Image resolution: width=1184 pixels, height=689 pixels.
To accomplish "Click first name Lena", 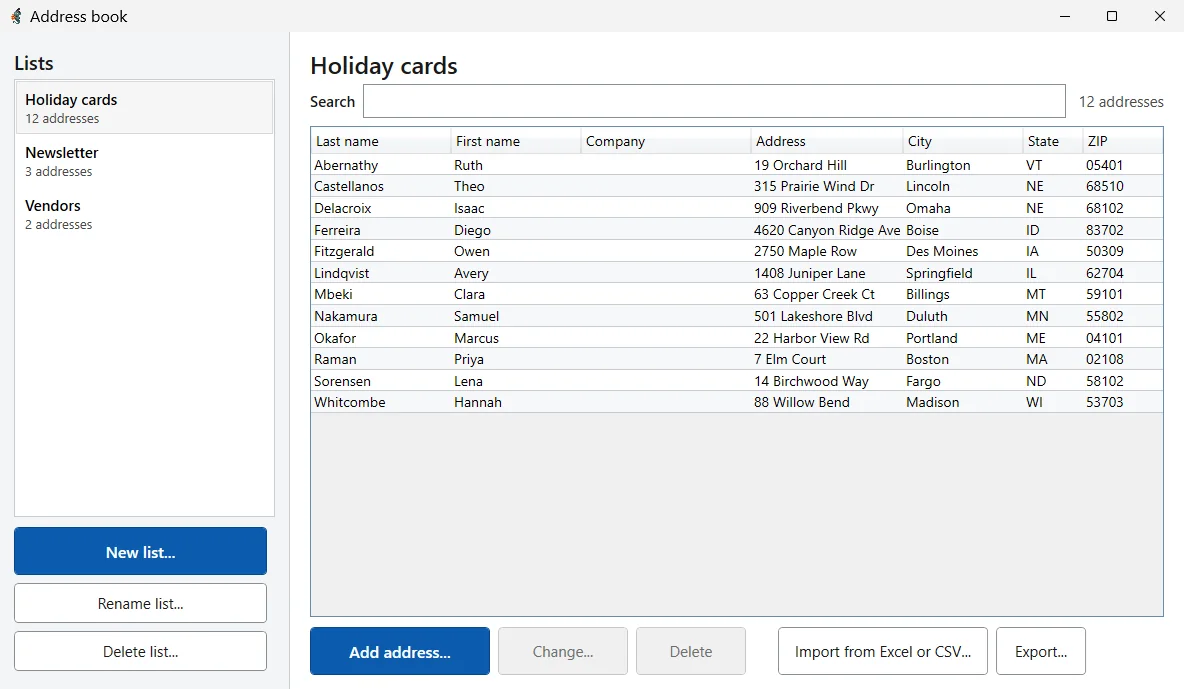I will [468, 381].
